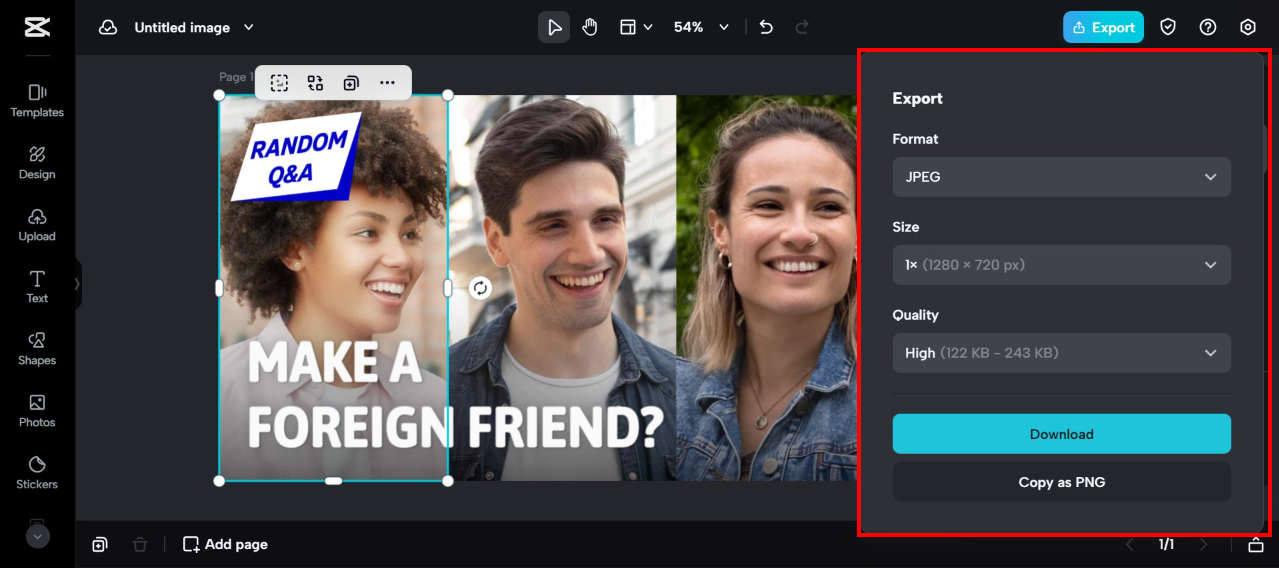
Task: Expand the collapsed left side panel handle
Action: click(x=78, y=284)
